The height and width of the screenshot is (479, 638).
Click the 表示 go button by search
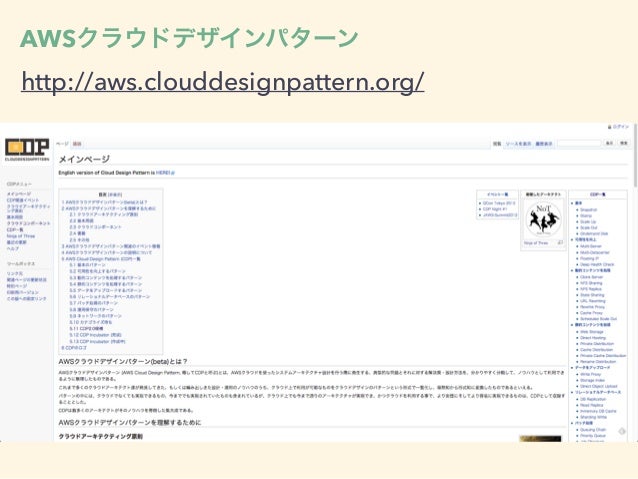pyautogui.click(x=609, y=143)
